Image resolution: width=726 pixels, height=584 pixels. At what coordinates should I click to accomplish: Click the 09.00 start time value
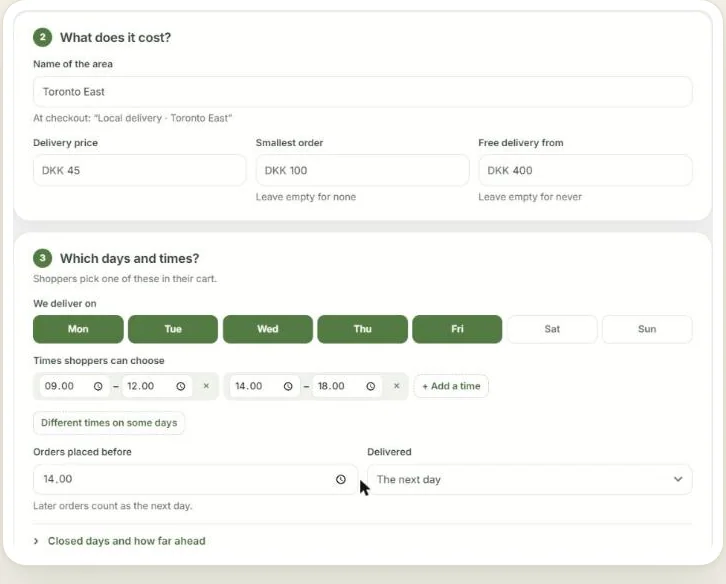click(x=59, y=386)
